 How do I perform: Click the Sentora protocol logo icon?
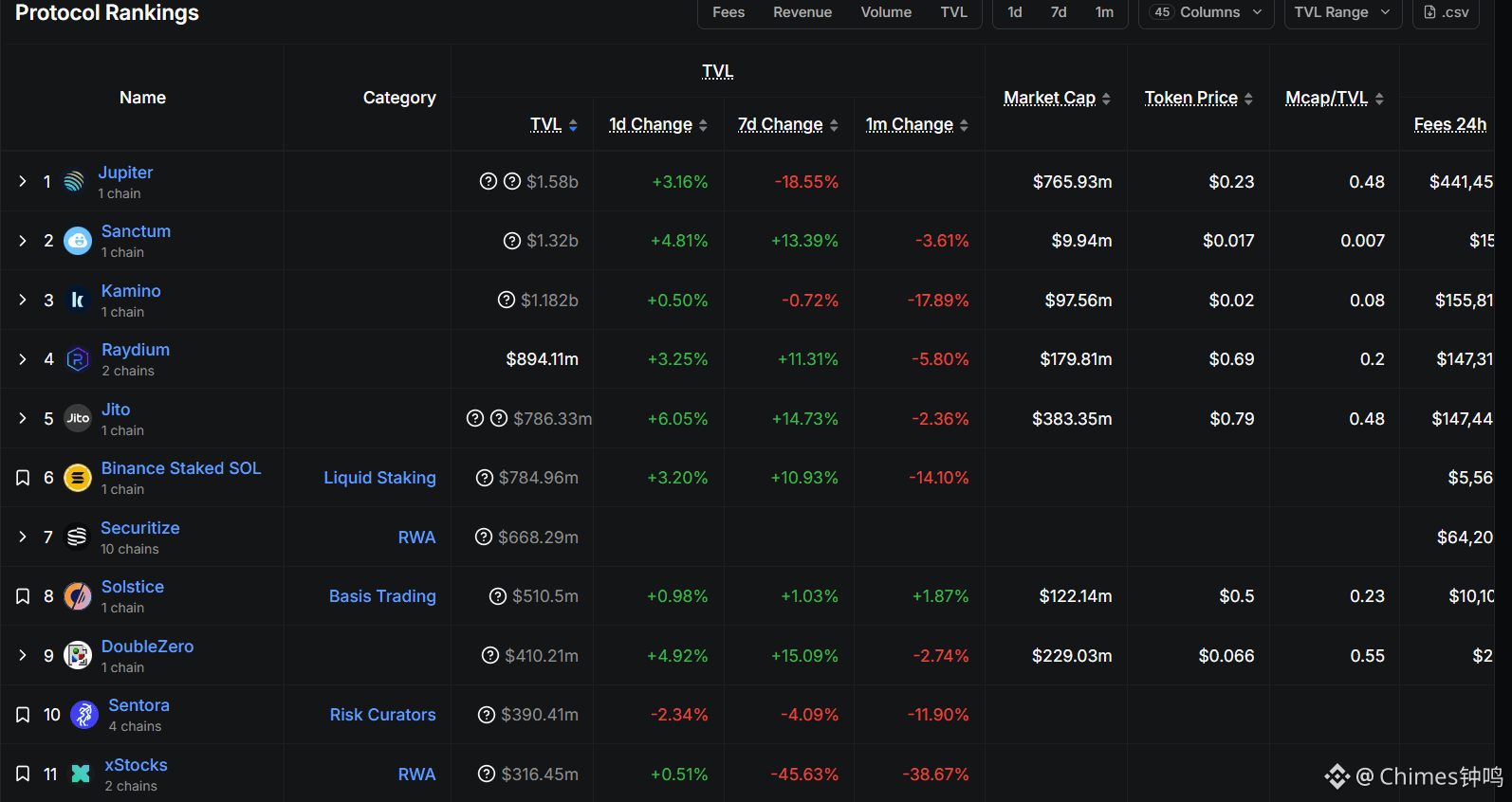[84, 715]
